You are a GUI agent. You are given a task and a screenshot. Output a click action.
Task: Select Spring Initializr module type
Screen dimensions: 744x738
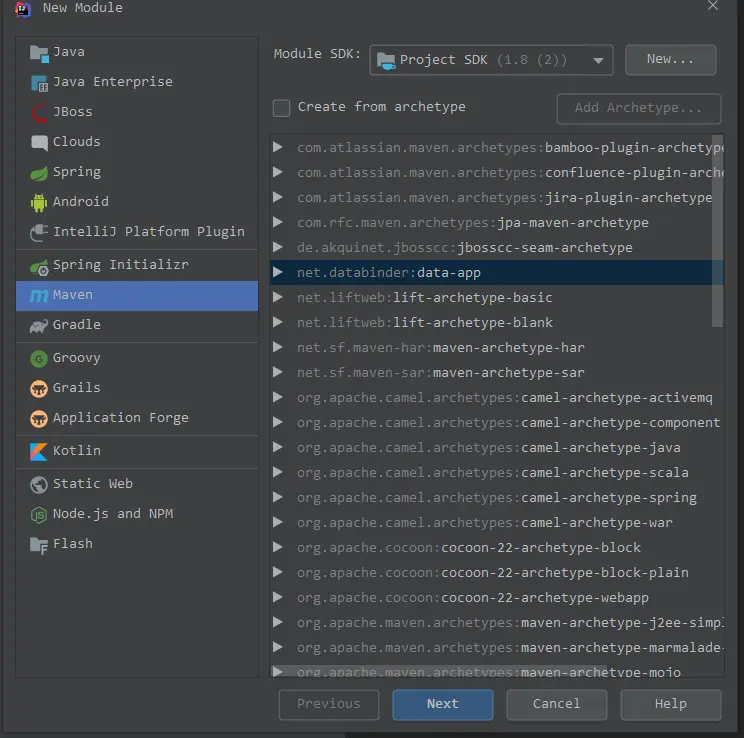pos(137,265)
